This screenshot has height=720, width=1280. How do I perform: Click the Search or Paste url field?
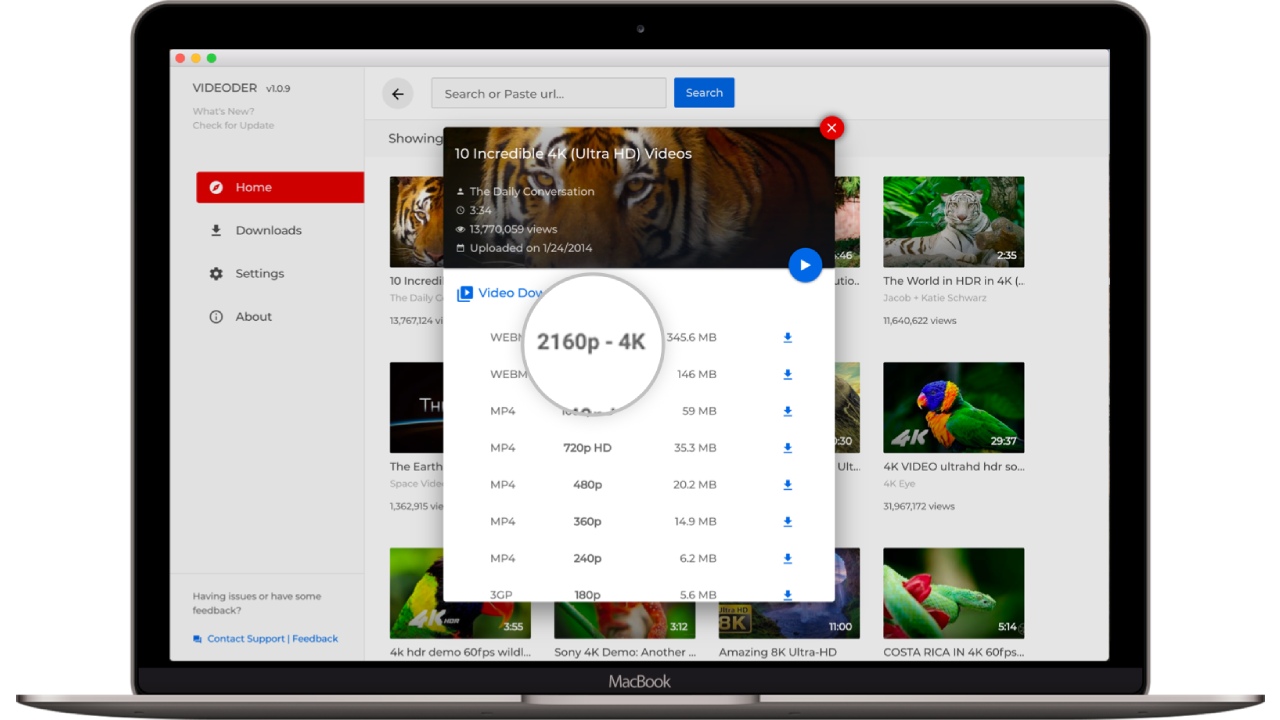point(548,93)
